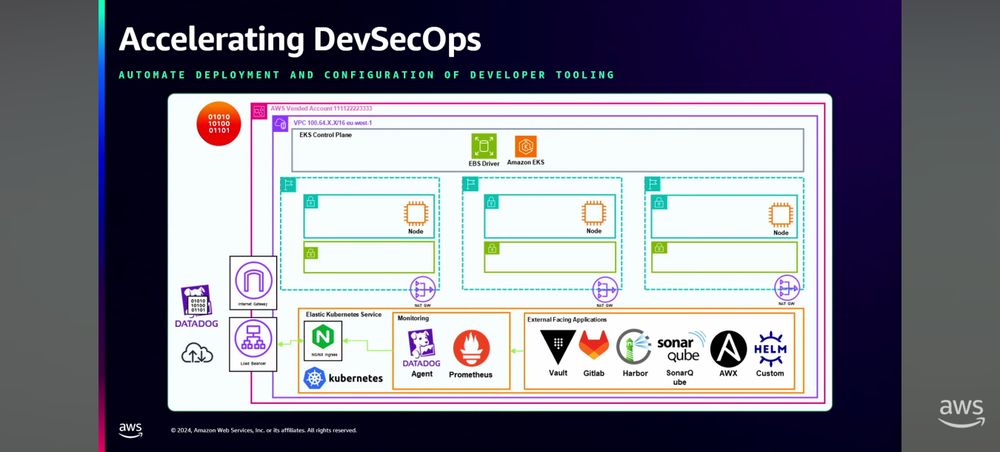Select the Harbor lighthouse logo
This screenshot has width=1000, height=452.
(x=635, y=347)
